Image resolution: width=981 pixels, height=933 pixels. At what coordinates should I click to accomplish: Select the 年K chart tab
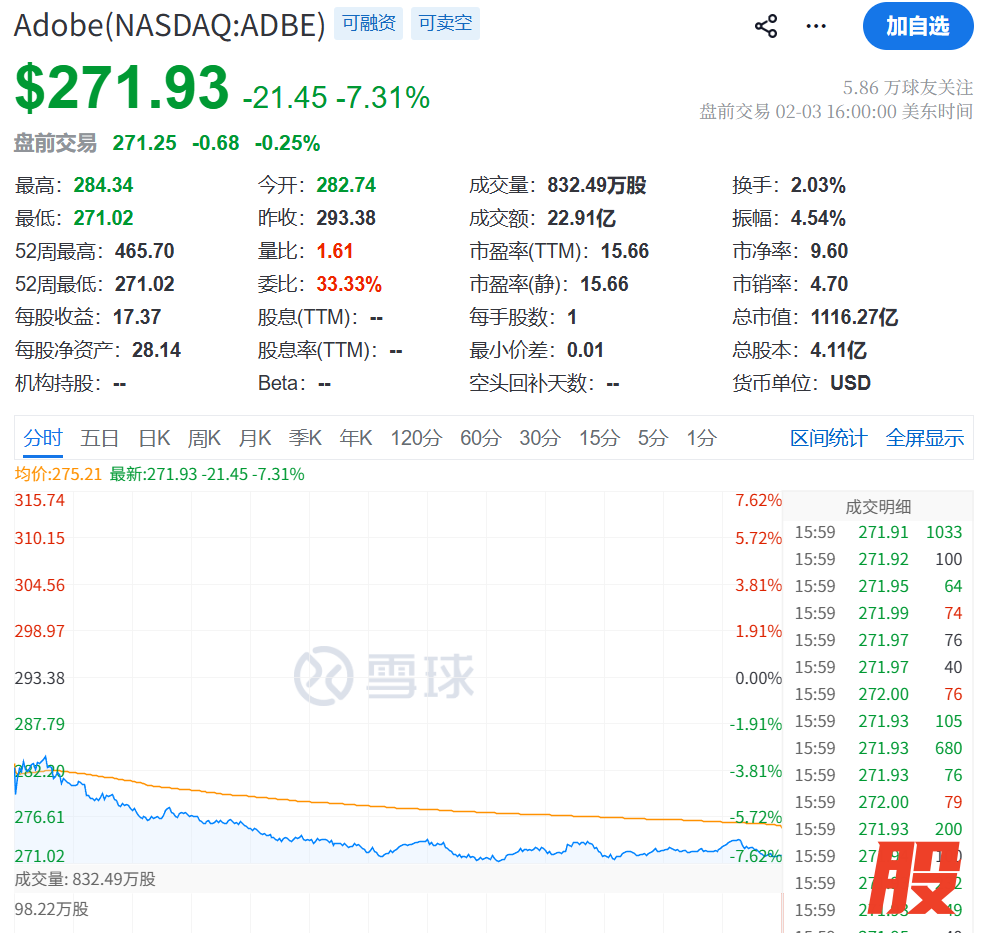[x=356, y=438]
